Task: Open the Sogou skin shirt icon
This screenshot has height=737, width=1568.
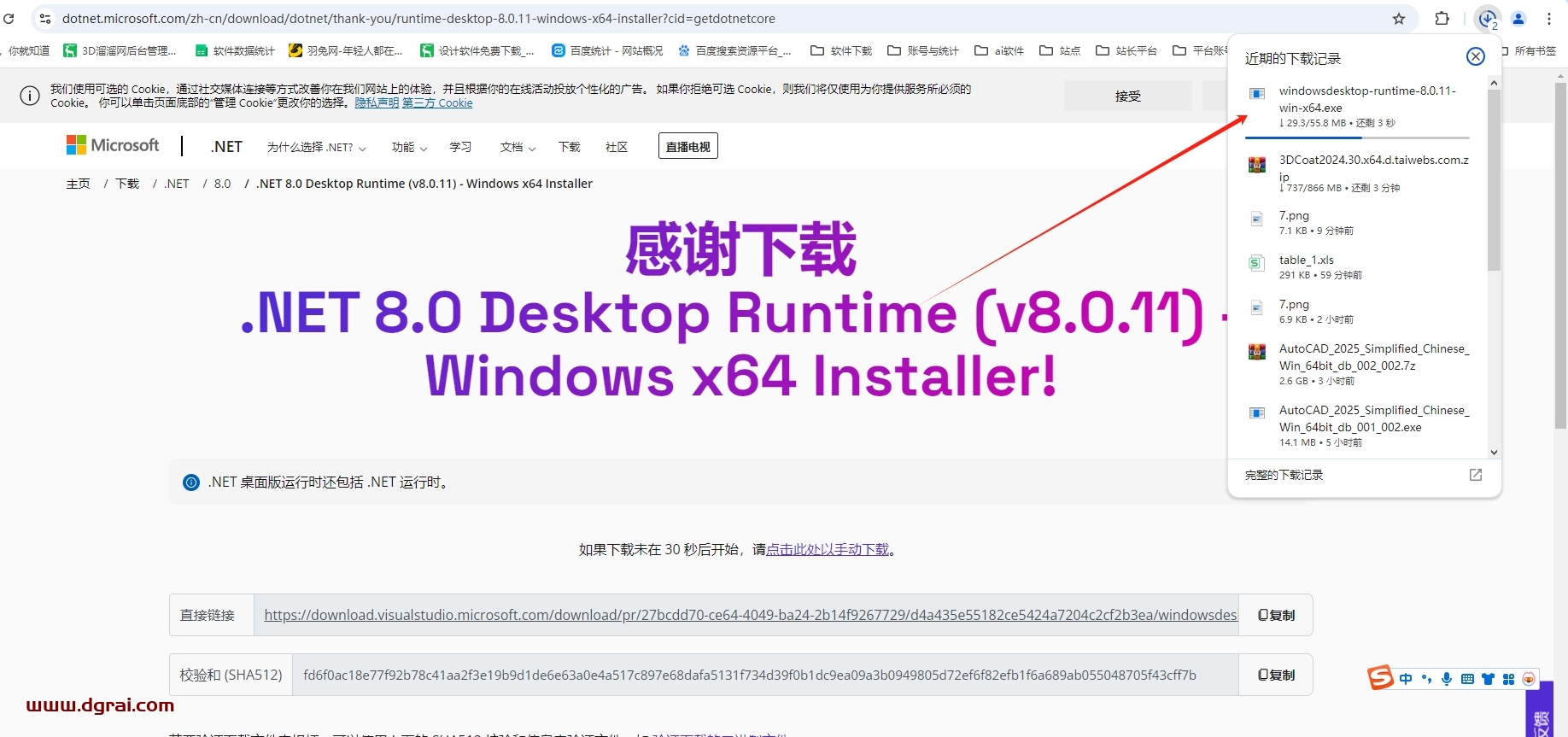Action: (1488, 679)
